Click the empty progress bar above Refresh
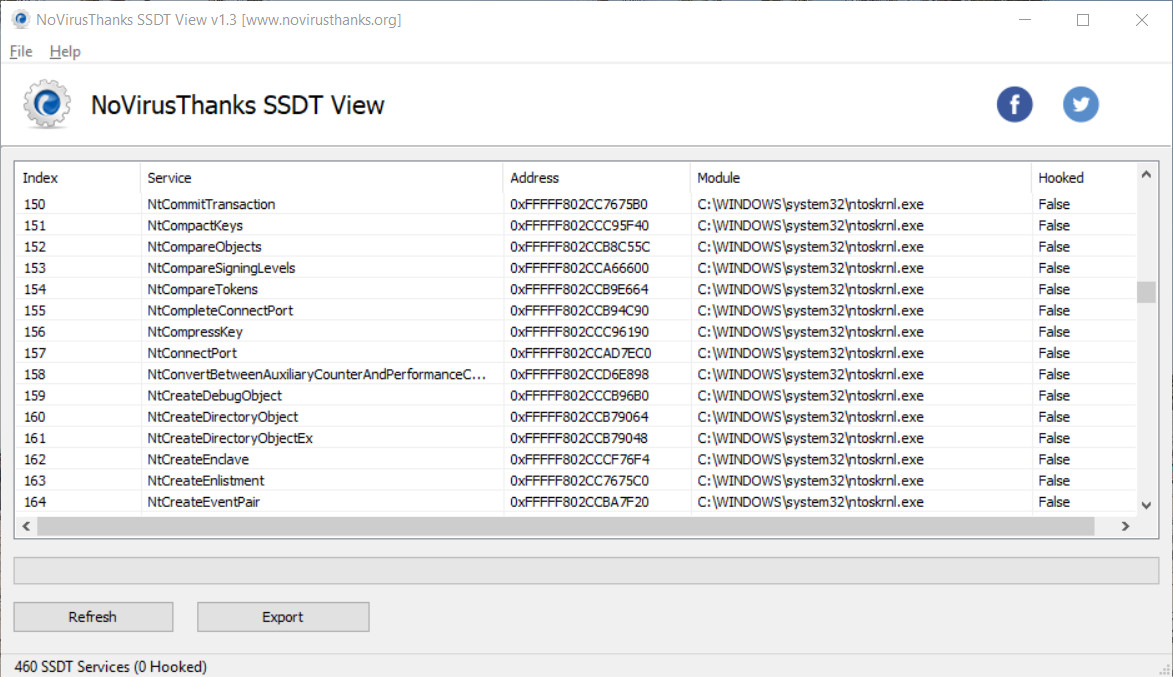Screen dimensions: 1173x677 [x=586, y=571]
